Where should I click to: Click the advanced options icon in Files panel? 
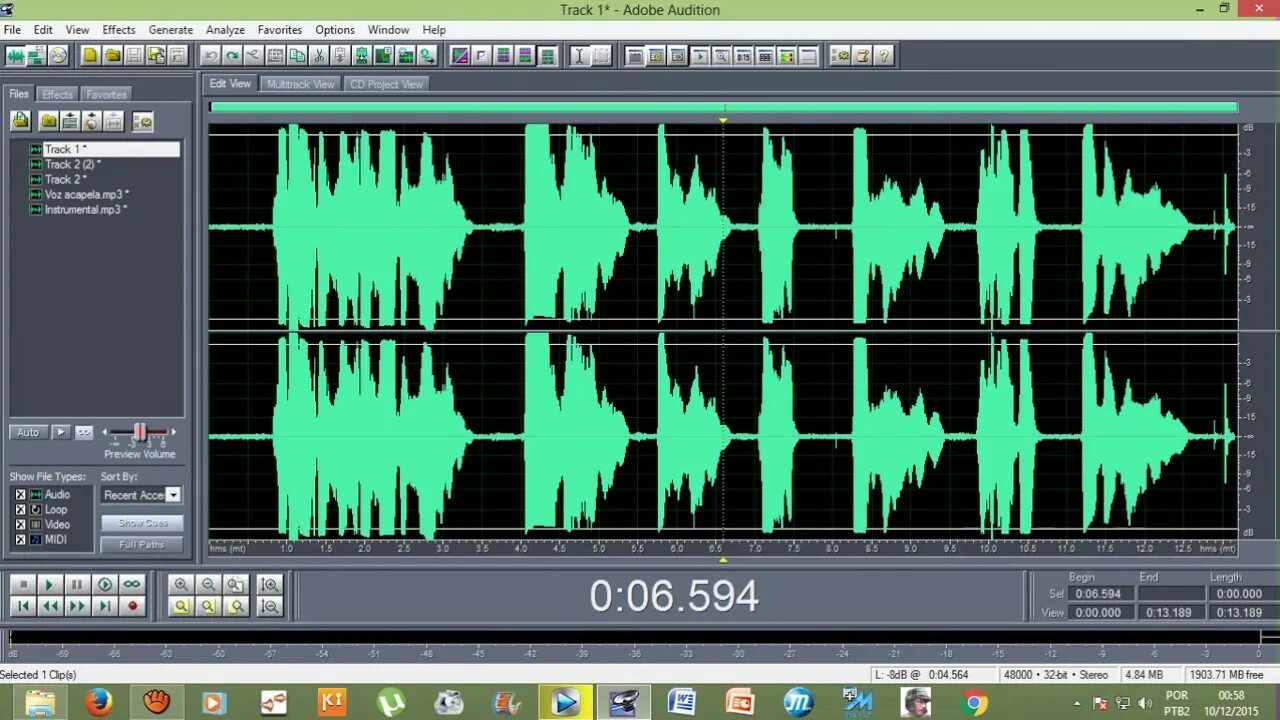(x=143, y=121)
